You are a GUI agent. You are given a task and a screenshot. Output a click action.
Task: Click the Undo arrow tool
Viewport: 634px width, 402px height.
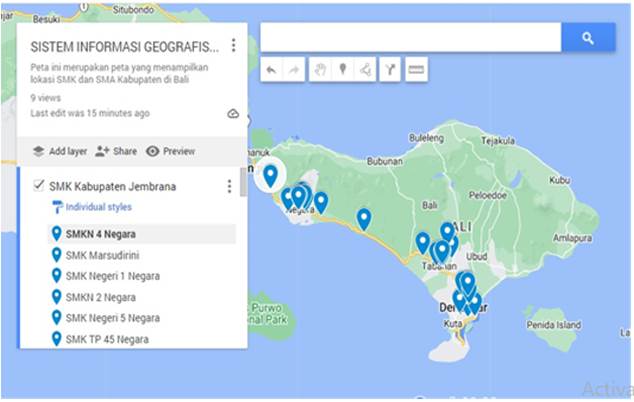click(x=271, y=70)
